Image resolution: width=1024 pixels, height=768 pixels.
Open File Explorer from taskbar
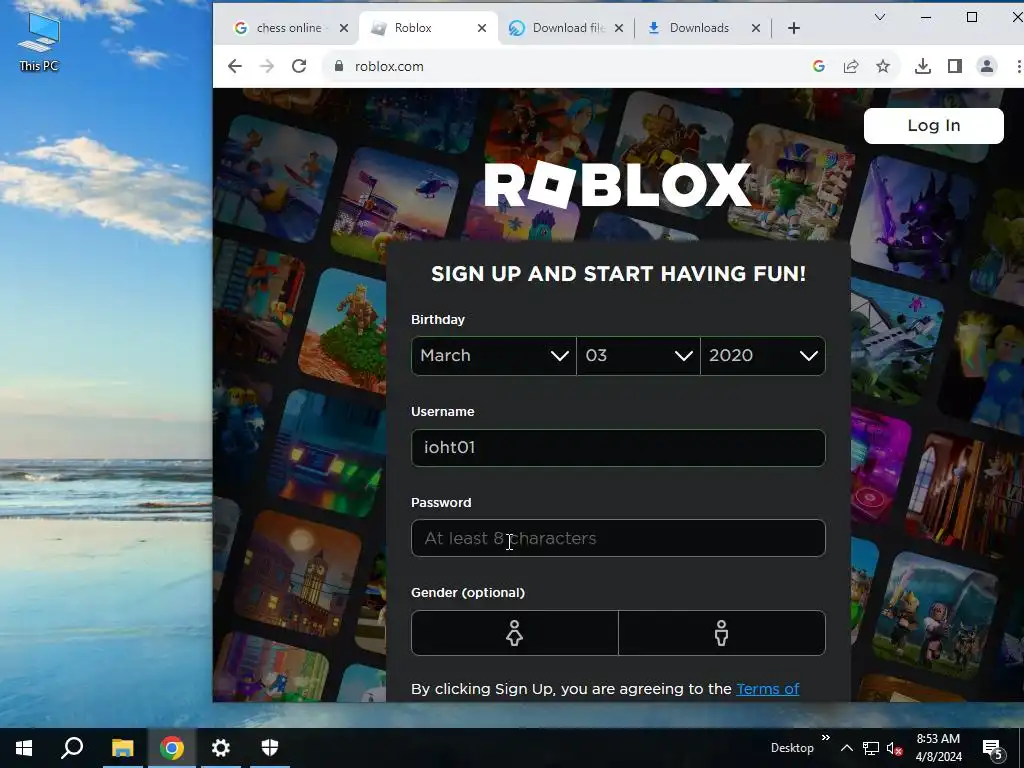122,748
